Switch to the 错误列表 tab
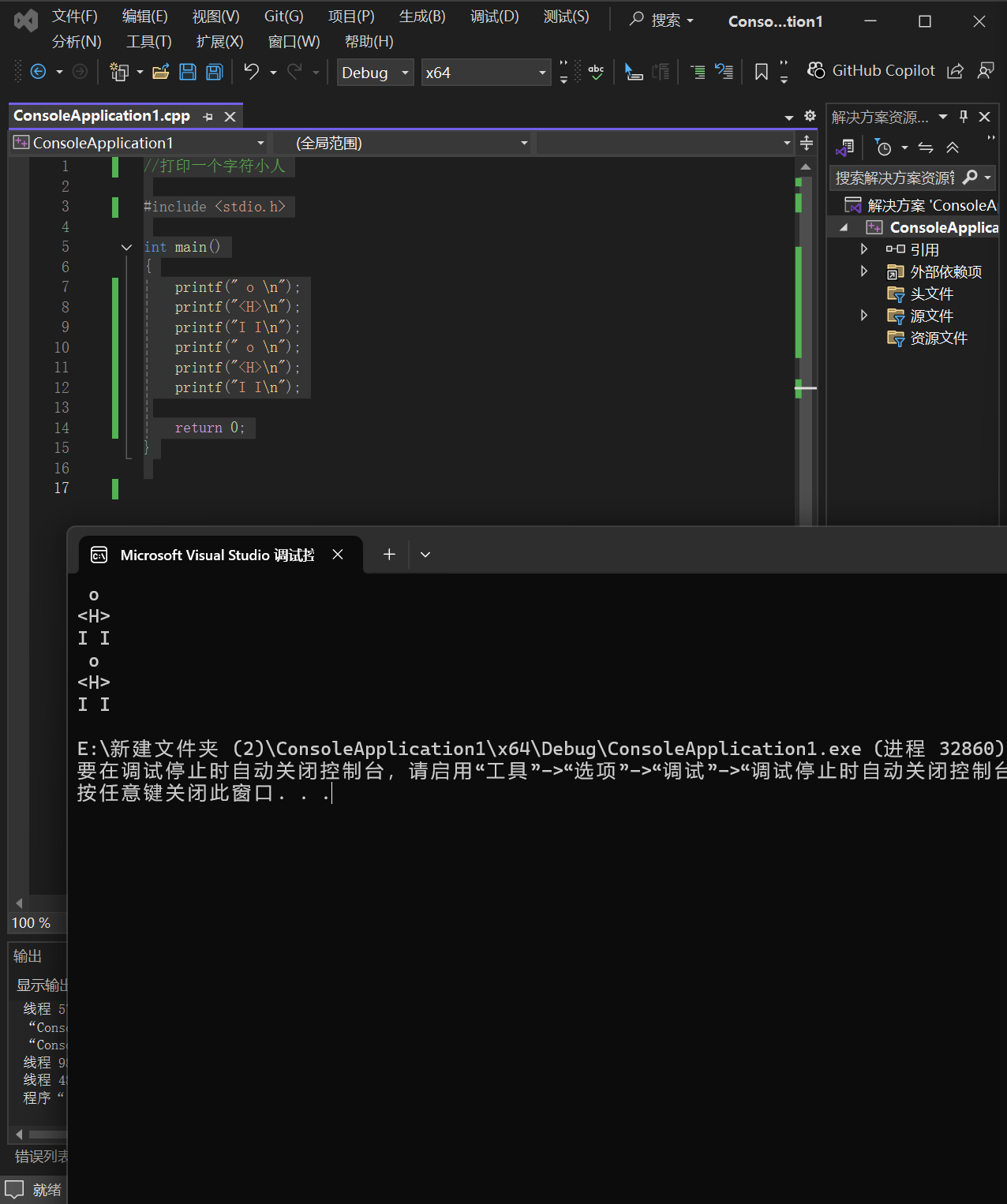 [41, 1156]
